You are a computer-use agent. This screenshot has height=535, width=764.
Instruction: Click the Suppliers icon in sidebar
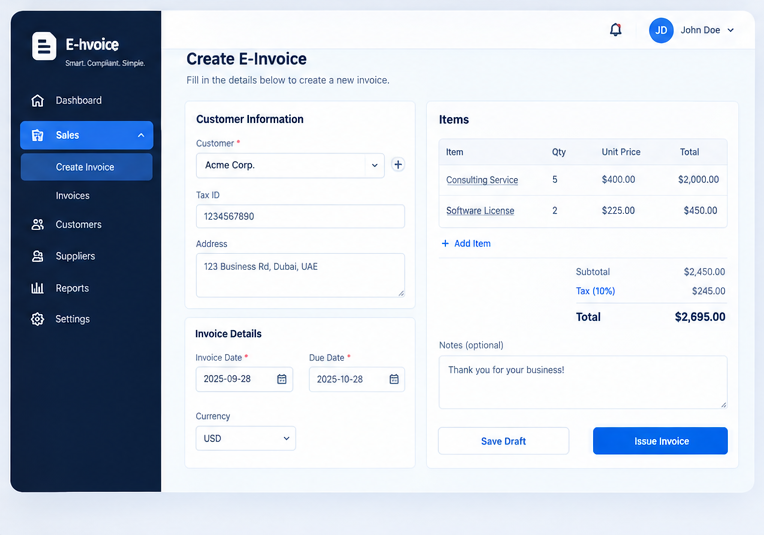[38, 256]
